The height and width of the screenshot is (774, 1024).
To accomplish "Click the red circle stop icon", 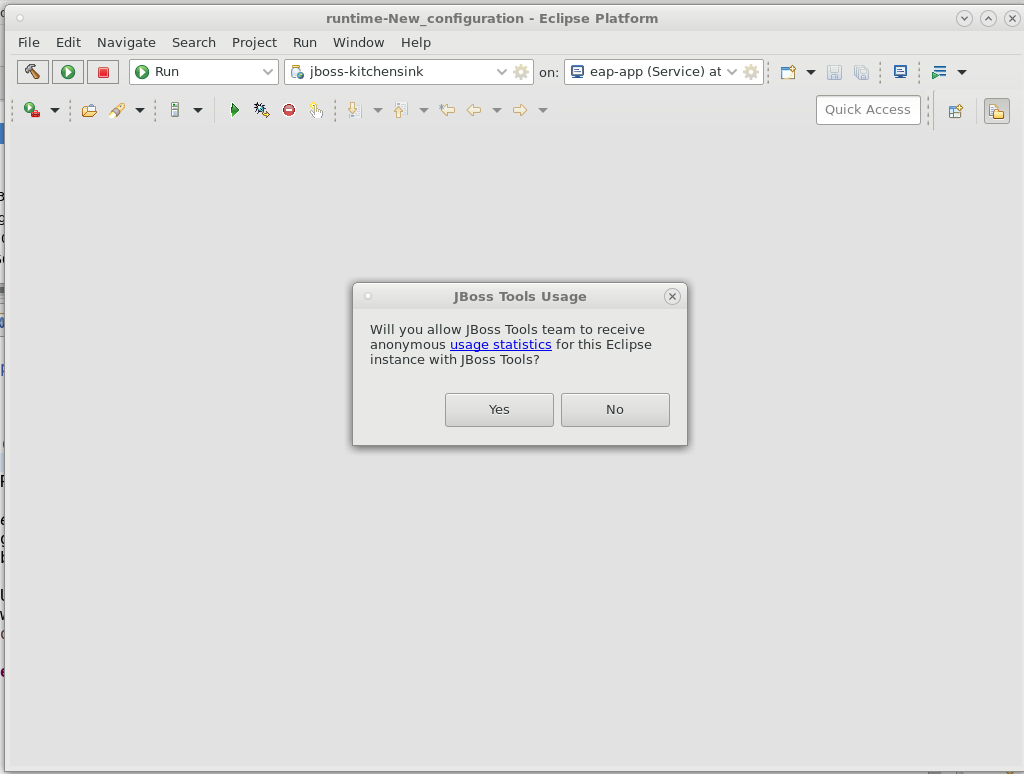I will [x=289, y=110].
